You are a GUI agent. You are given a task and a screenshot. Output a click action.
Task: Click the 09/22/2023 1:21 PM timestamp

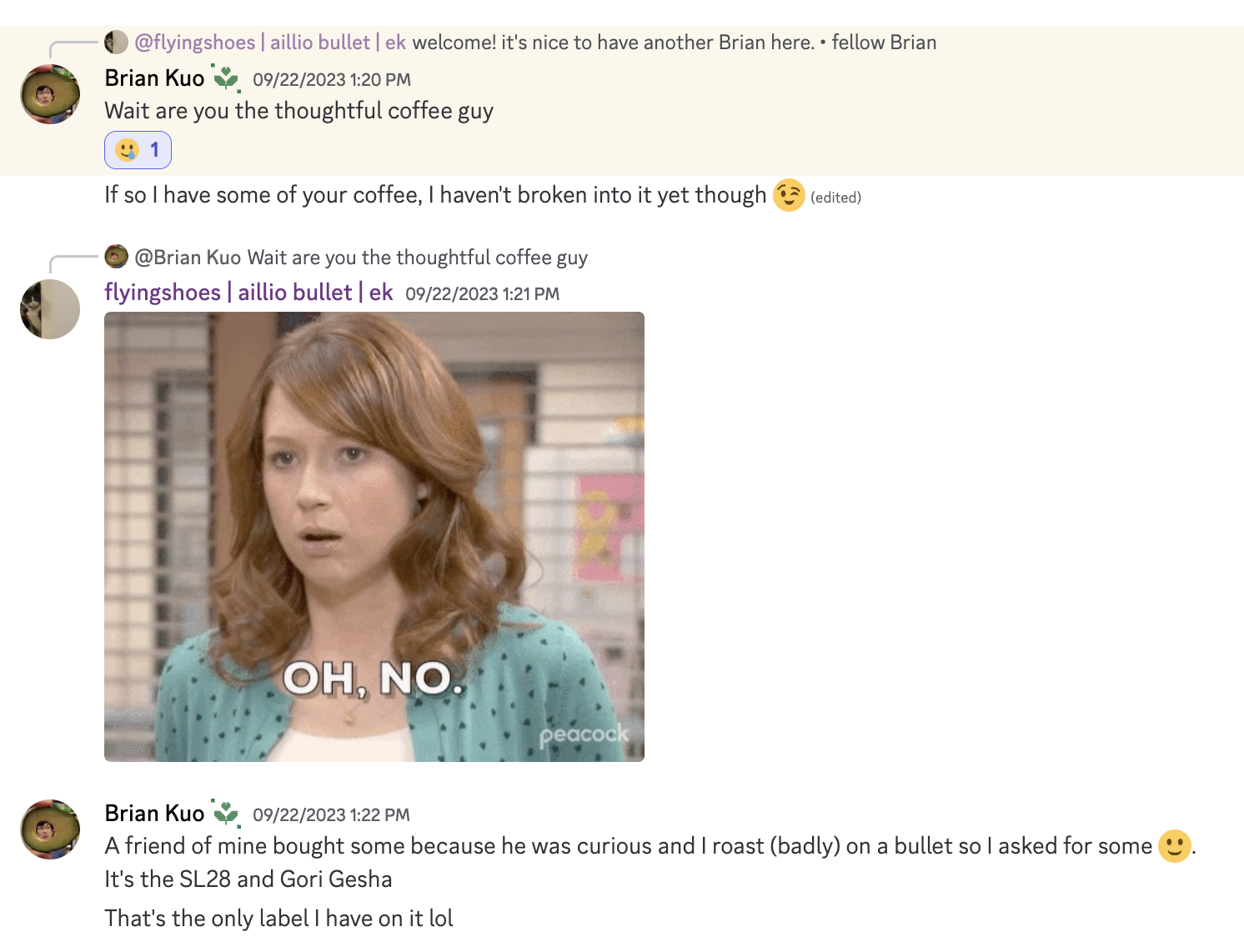482,294
